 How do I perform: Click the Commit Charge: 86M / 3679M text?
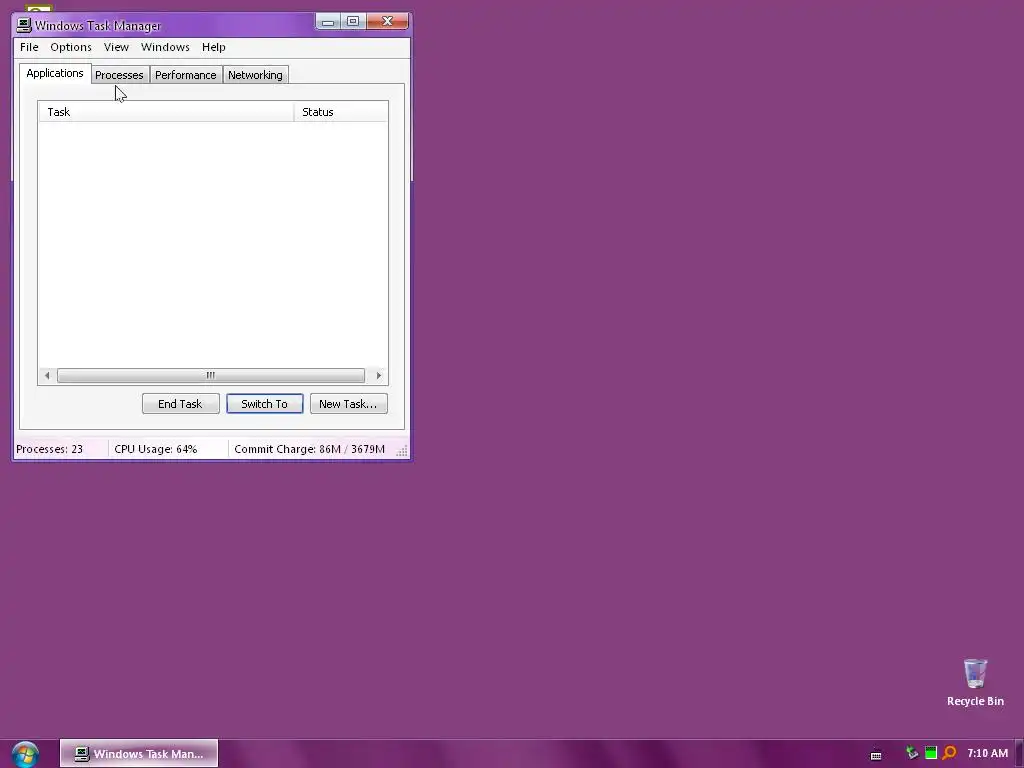310,449
